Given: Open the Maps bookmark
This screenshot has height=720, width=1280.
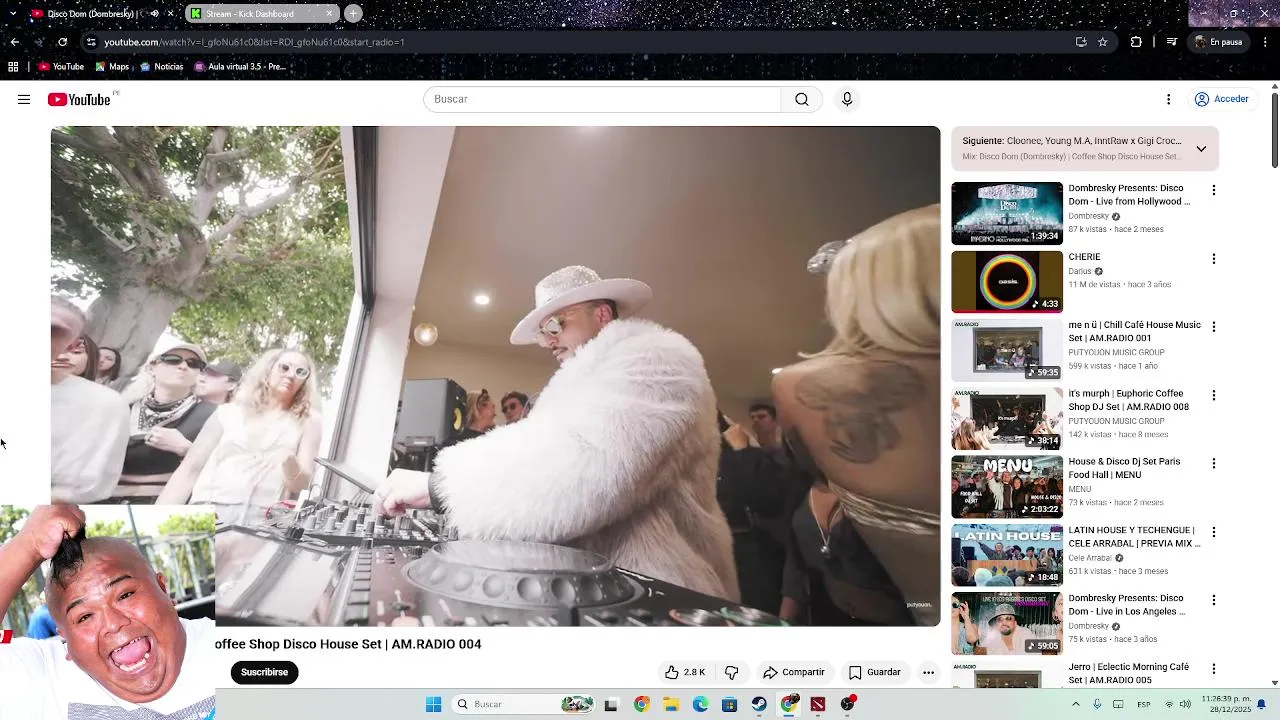Looking at the screenshot, I should click(x=112, y=67).
